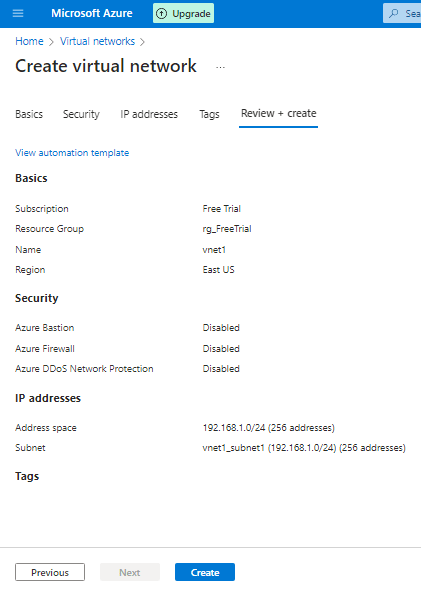421x594 pixels.
Task: Click the Upgrade button
Action: [x=183, y=13]
